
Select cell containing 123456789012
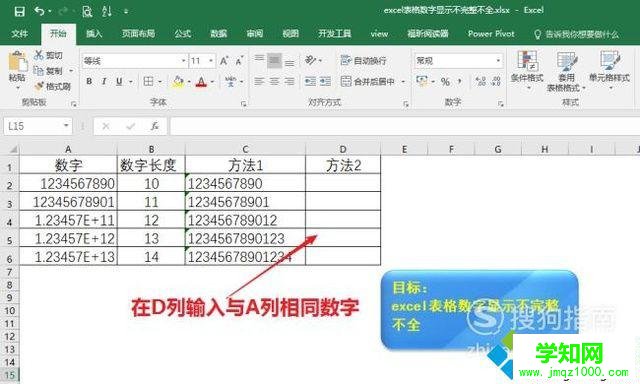pos(245,220)
